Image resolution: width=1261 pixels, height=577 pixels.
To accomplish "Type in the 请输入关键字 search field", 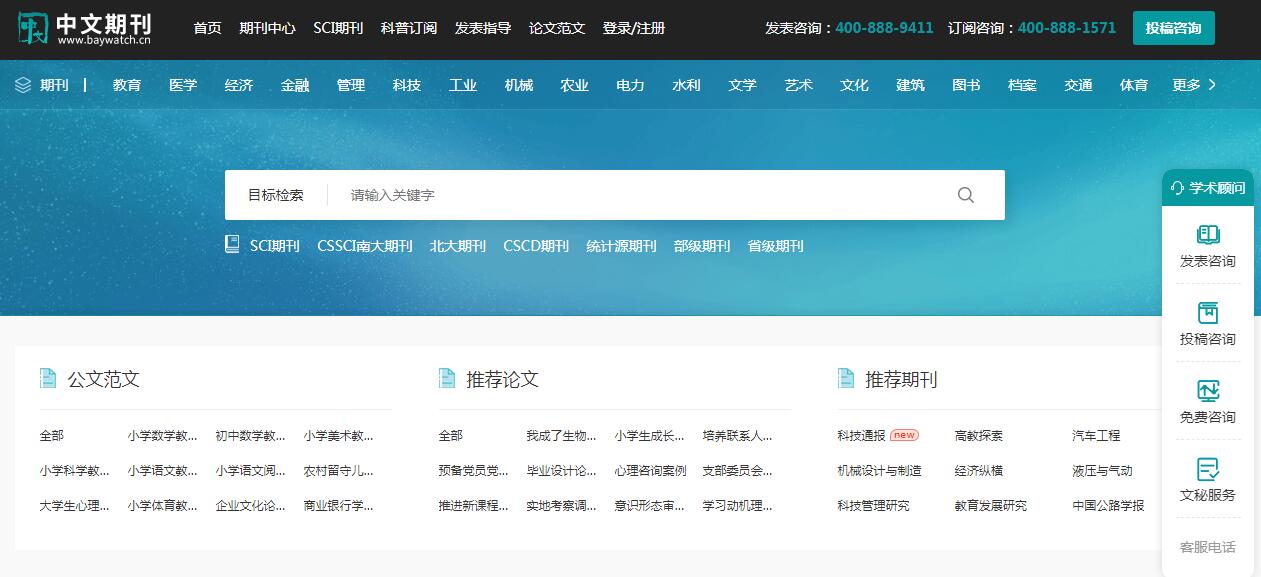I will click(640, 195).
